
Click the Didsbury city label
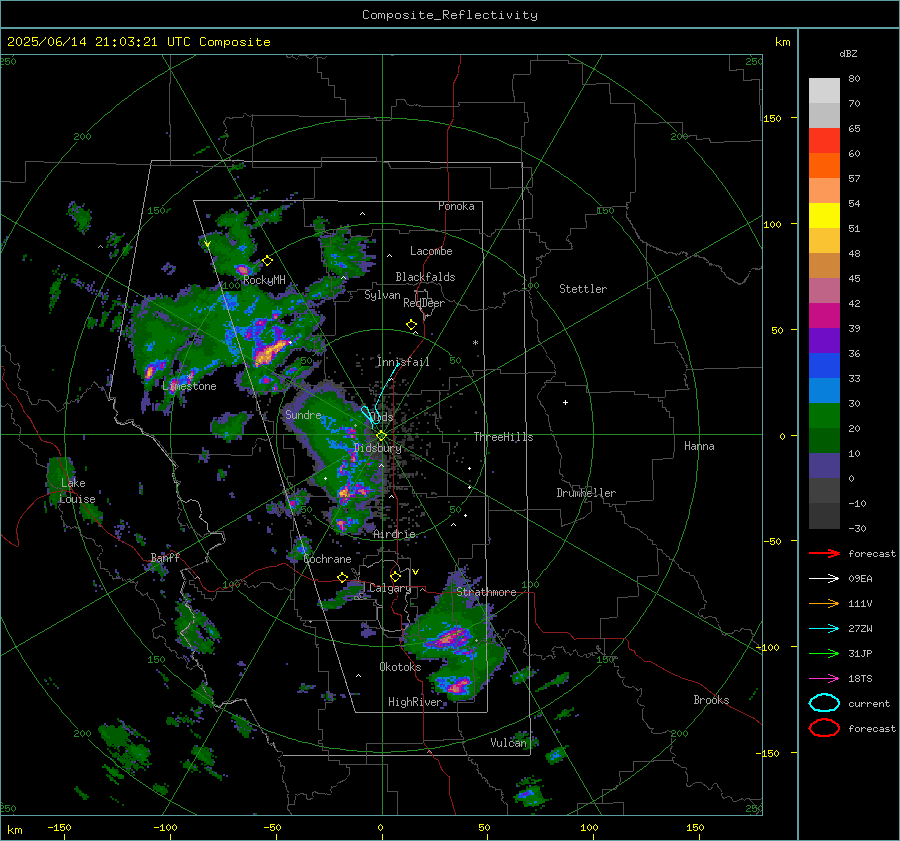[378, 448]
